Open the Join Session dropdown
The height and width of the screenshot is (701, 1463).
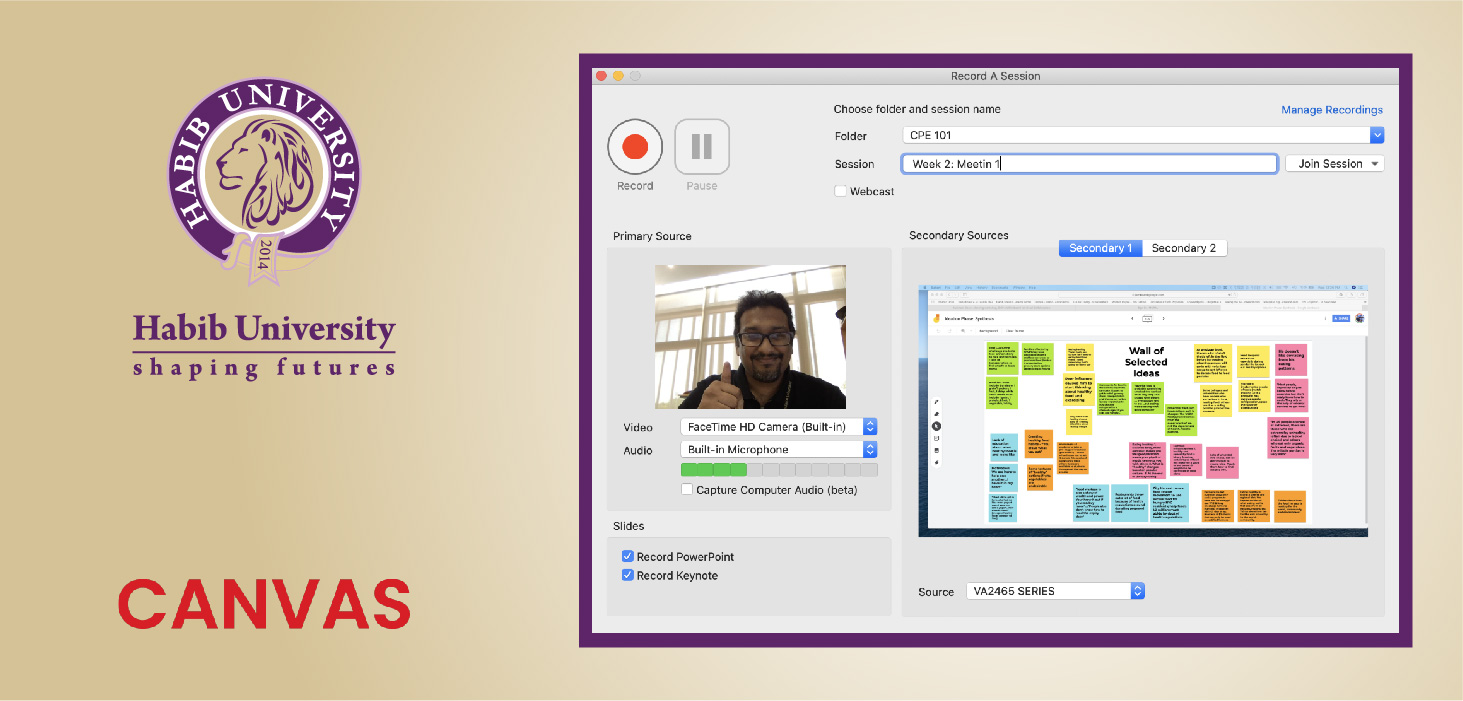pos(1335,164)
